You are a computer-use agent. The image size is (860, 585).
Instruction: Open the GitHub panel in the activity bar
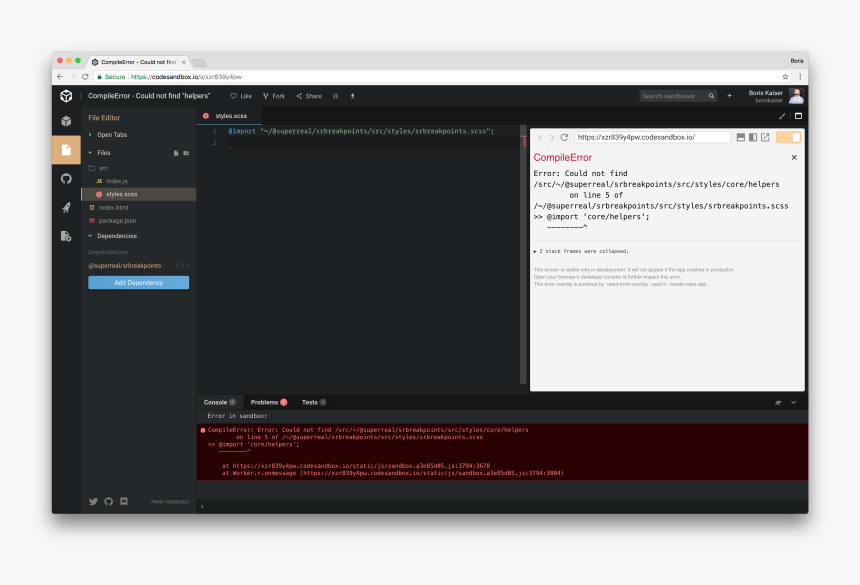click(65, 178)
